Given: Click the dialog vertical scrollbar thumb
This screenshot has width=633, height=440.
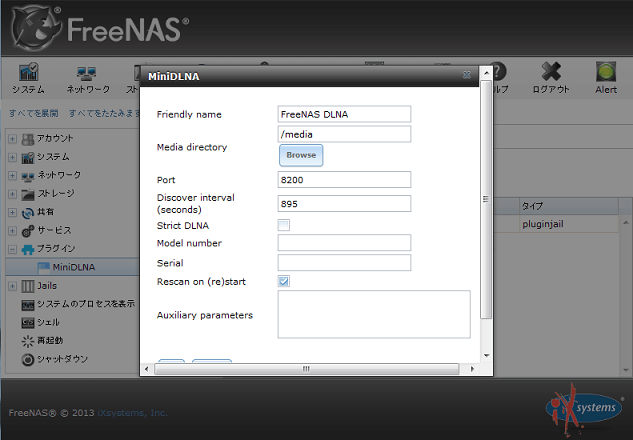Looking at the screenshot, I should (486, 199).
